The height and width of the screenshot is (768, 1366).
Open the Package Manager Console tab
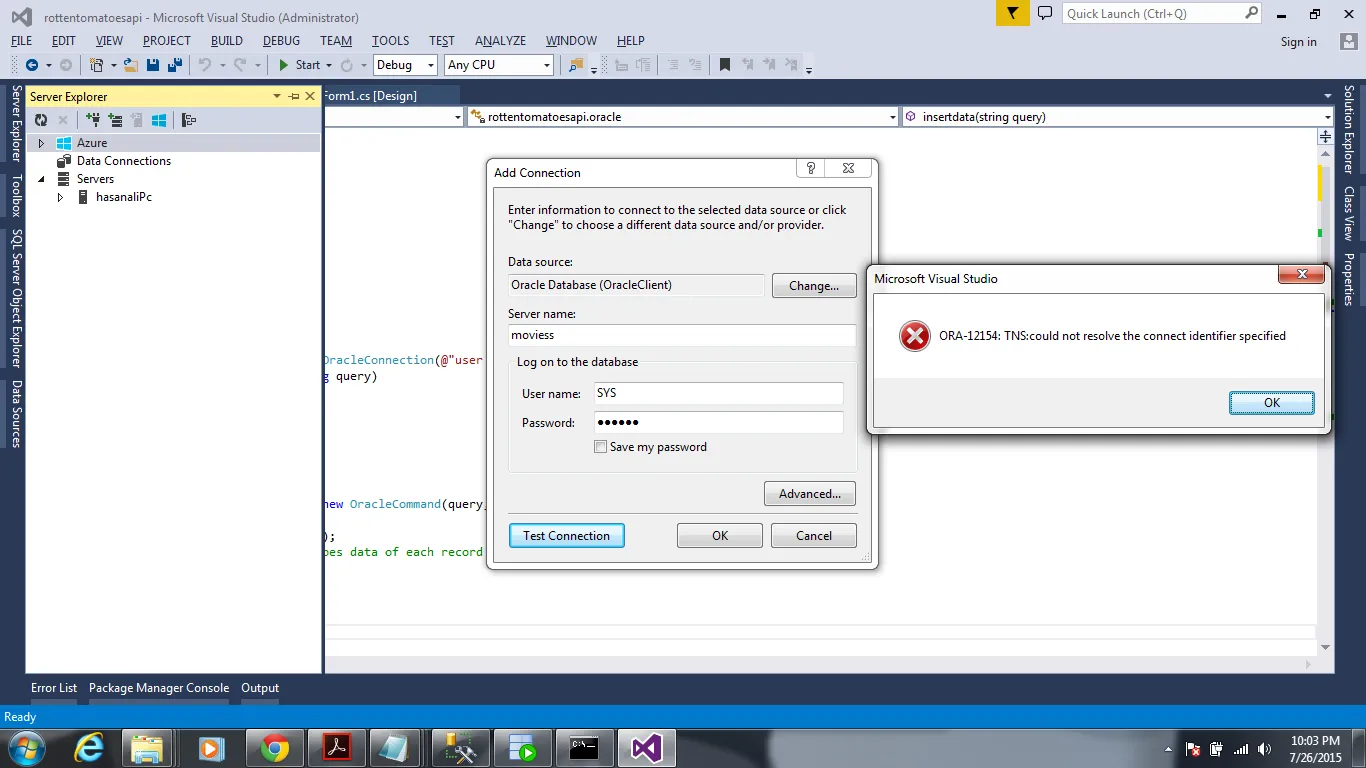pos(159,688)
